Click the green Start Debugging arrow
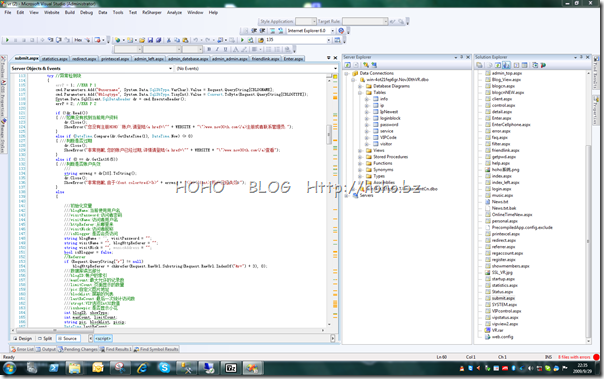The width and height of the screenshot is (604, 379). tap(242, 40)
